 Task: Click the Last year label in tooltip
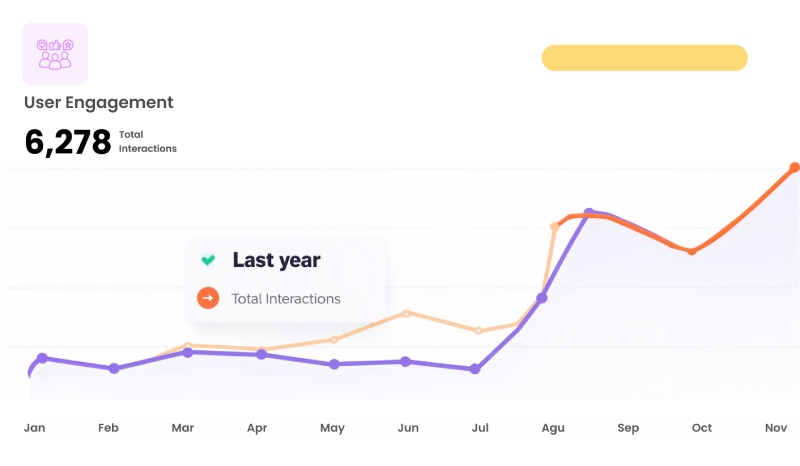(x=276, y=260)
